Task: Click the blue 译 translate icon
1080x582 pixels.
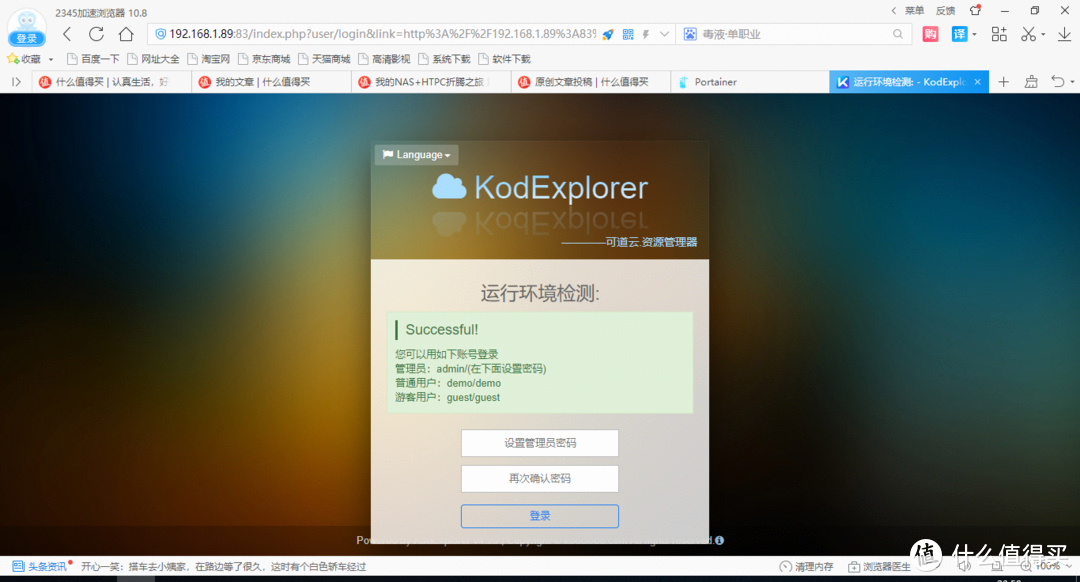Action: click(x=959, y=34)
